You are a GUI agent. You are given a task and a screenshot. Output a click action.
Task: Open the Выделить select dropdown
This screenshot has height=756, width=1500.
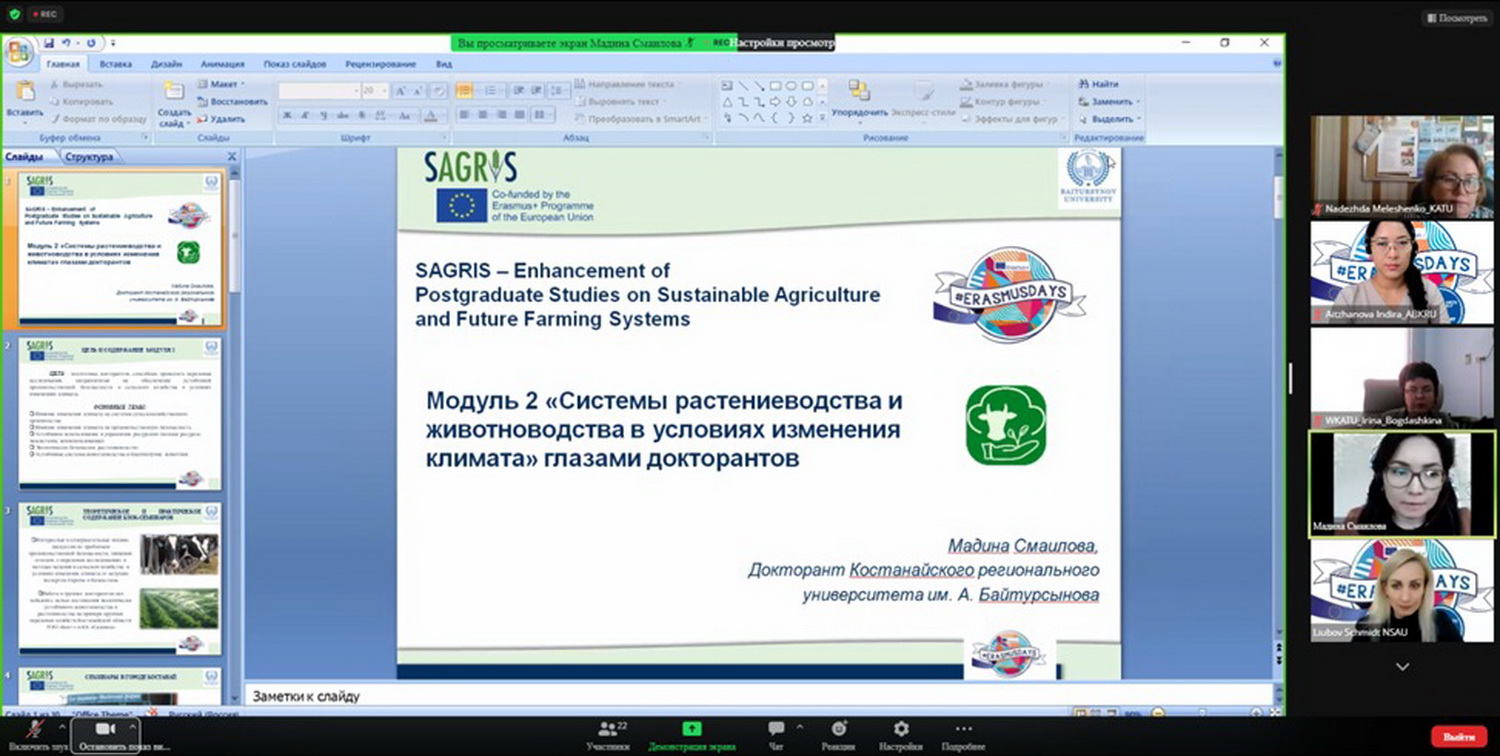[1110, 119]
